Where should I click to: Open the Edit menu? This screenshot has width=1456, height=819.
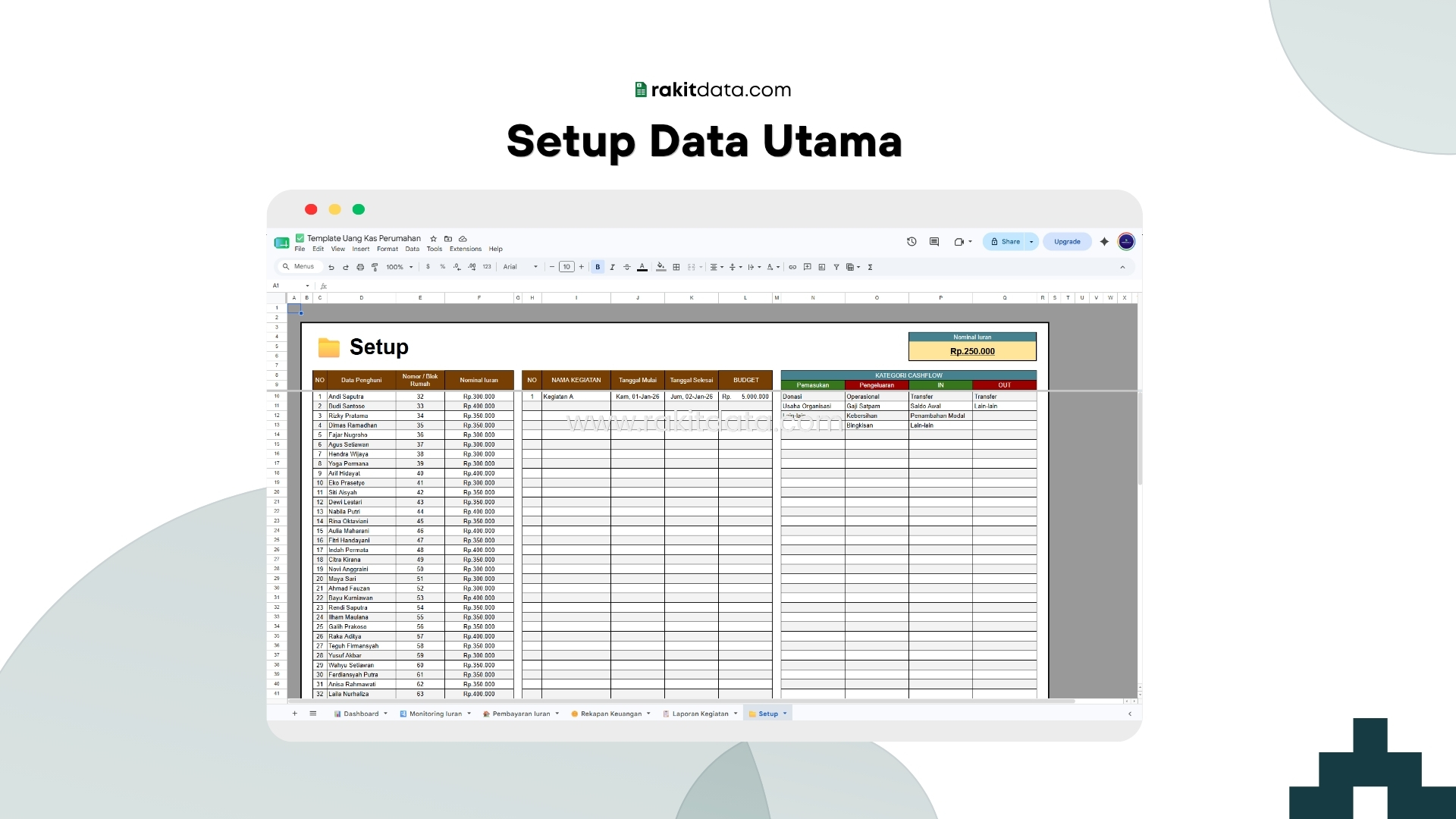click(318, 249)
